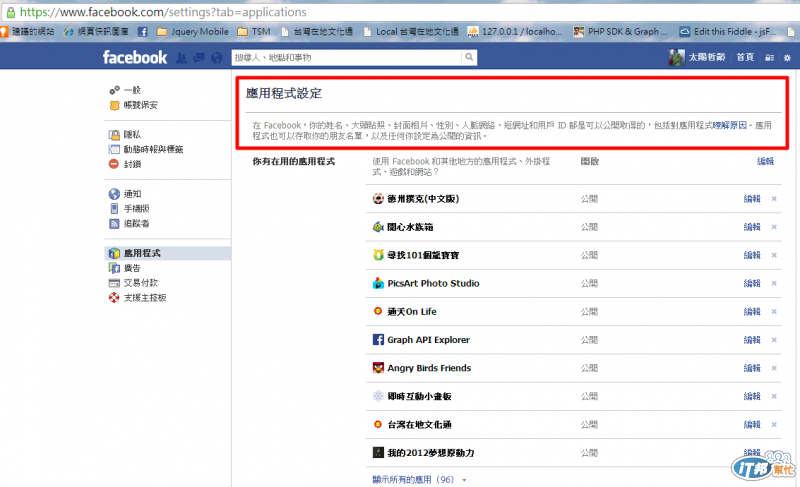Click the HTTPS padlock icon

pos(11,12)
